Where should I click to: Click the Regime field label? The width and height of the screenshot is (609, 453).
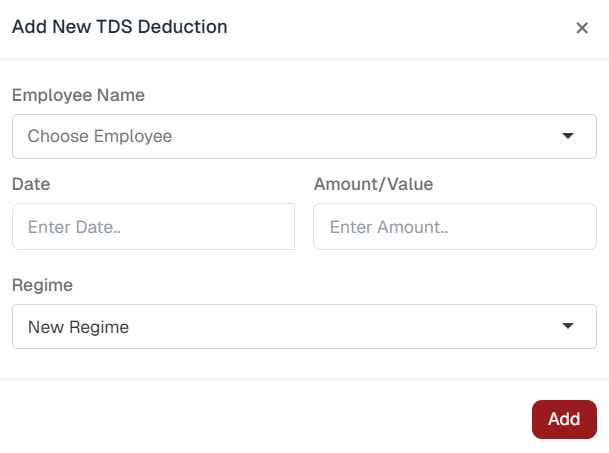pos(42,285)
